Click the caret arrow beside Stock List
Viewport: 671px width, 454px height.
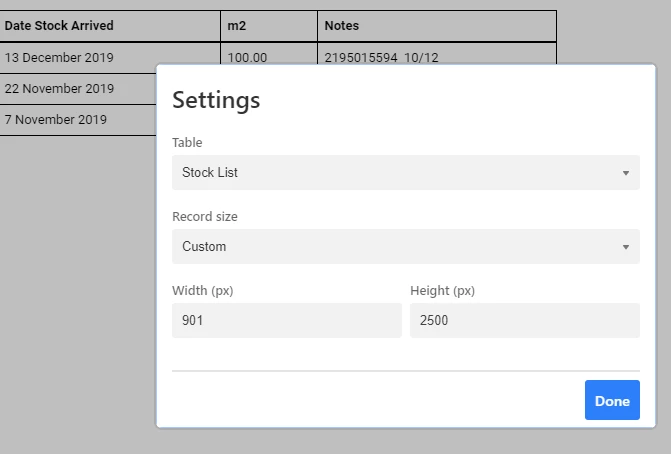point(626,173)
